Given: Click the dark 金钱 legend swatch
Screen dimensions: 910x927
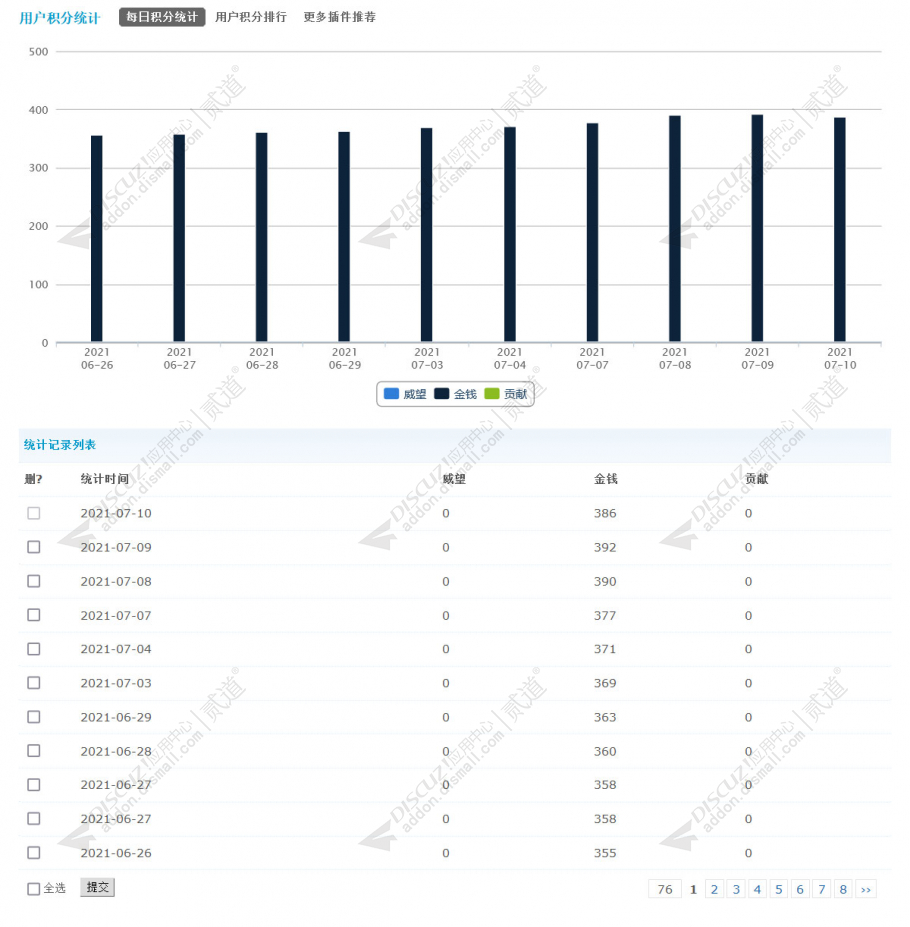Looking at the screenshot, I should pos(442,394).
